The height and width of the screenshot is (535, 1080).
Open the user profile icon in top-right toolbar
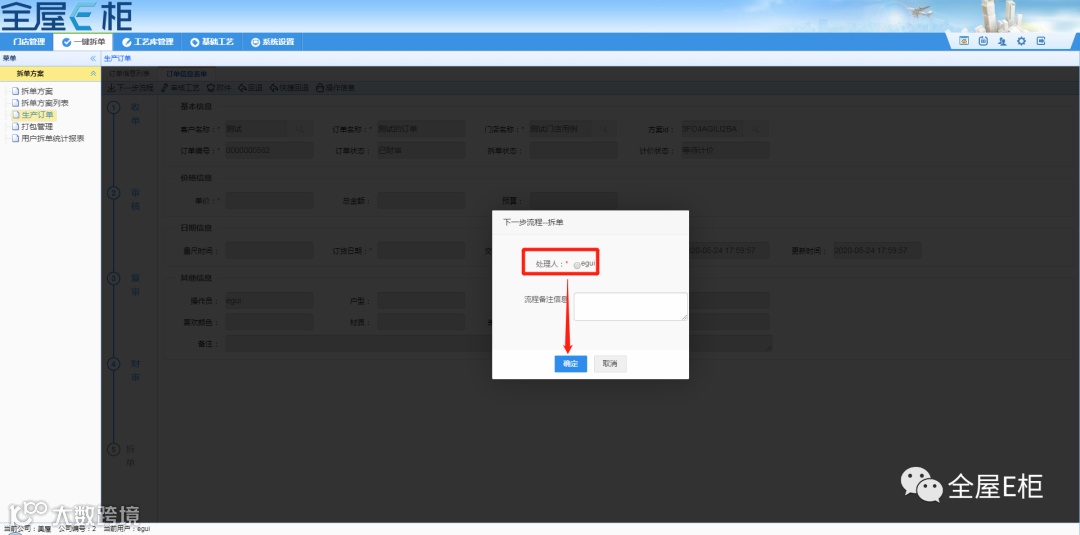click(x=1002, y=41)
